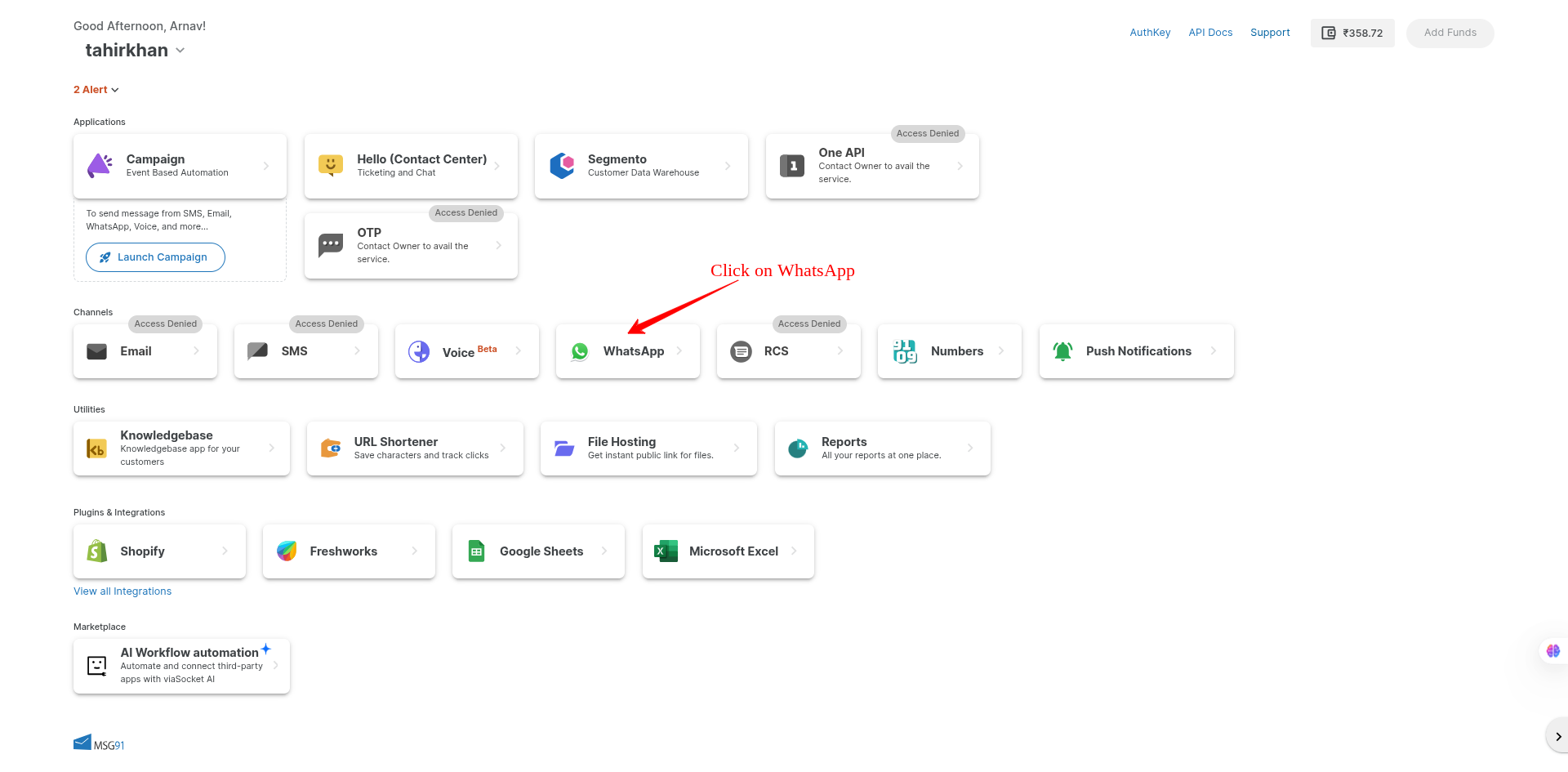Open the URL Shortener title
Viewport: 1568px width, 772px height.
tap(396, 442)
